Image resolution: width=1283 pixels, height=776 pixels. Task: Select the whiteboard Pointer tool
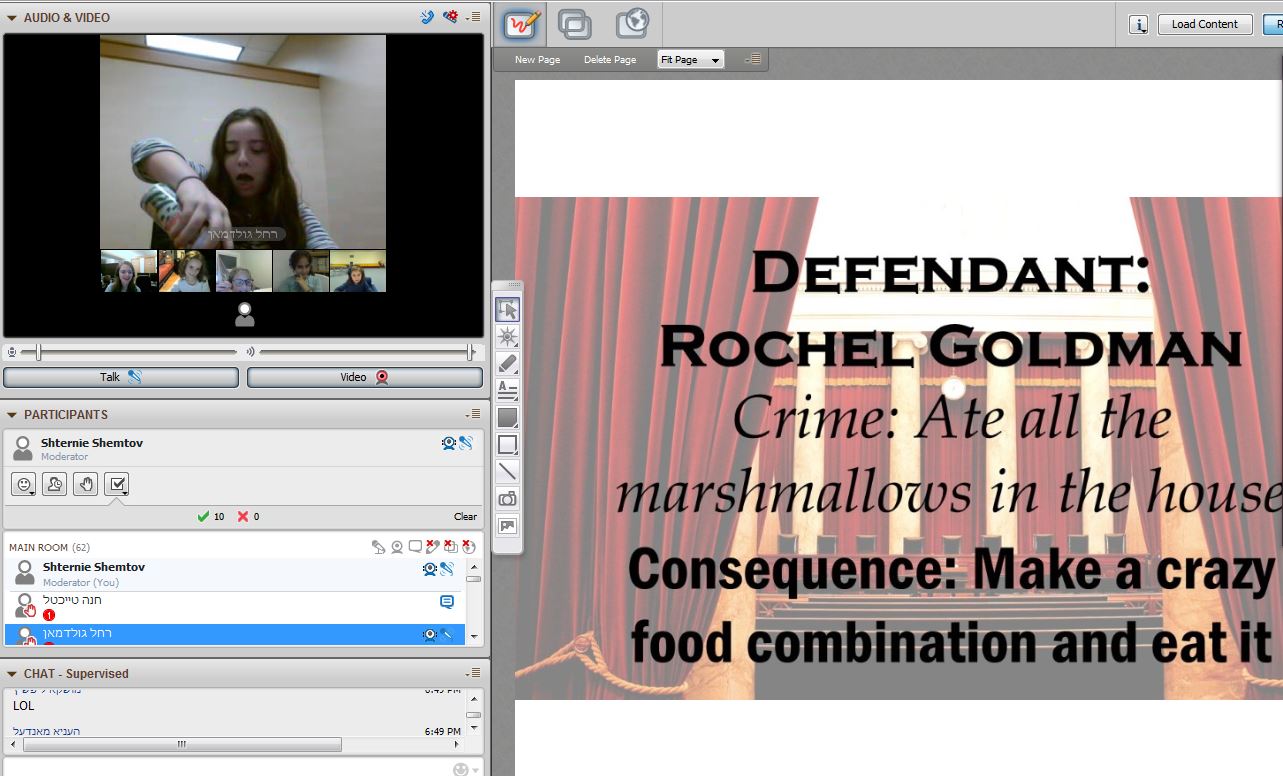tap(508, 337)
